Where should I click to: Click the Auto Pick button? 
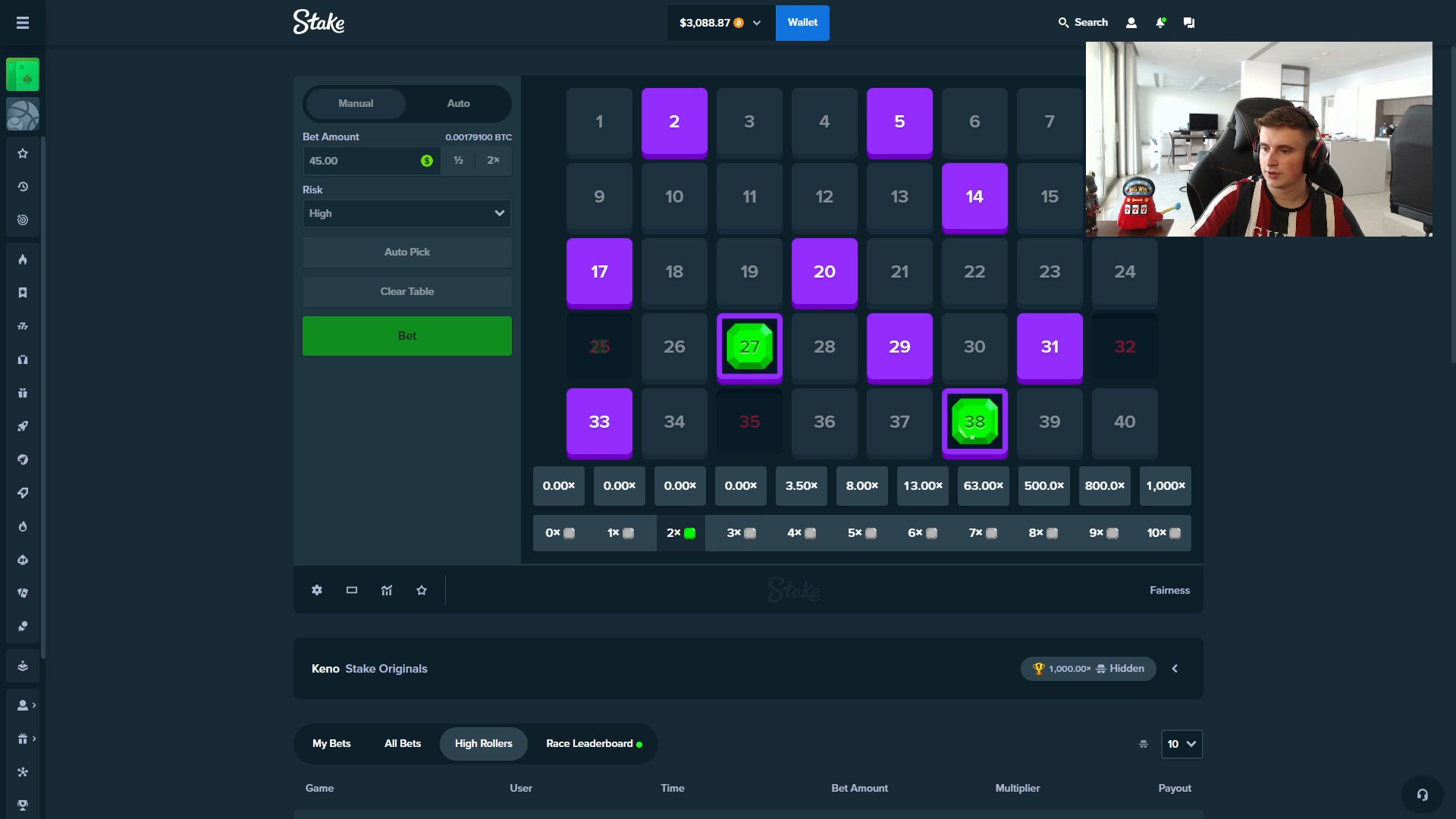[407, 252]
